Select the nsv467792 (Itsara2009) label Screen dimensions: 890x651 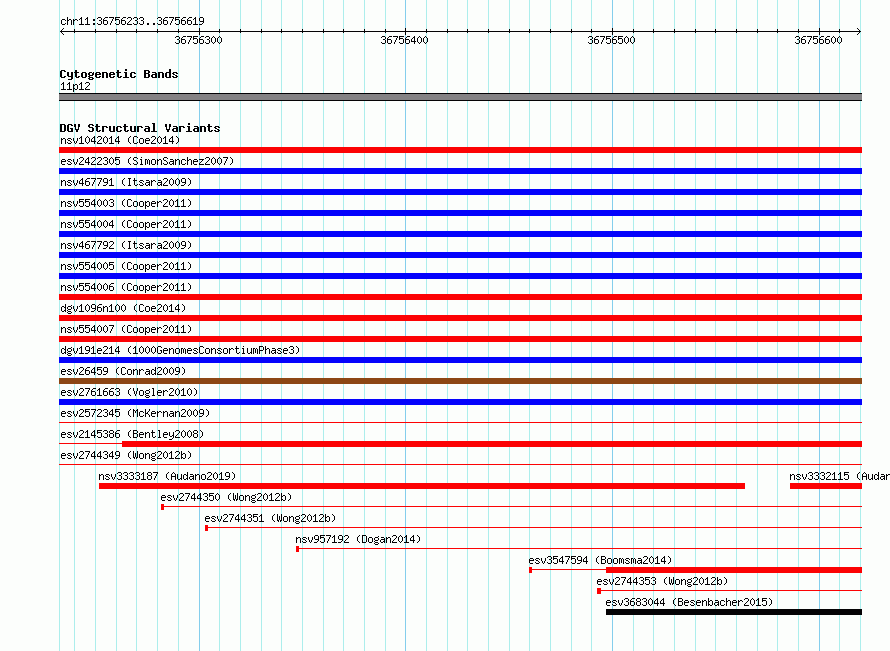(126, 245)
